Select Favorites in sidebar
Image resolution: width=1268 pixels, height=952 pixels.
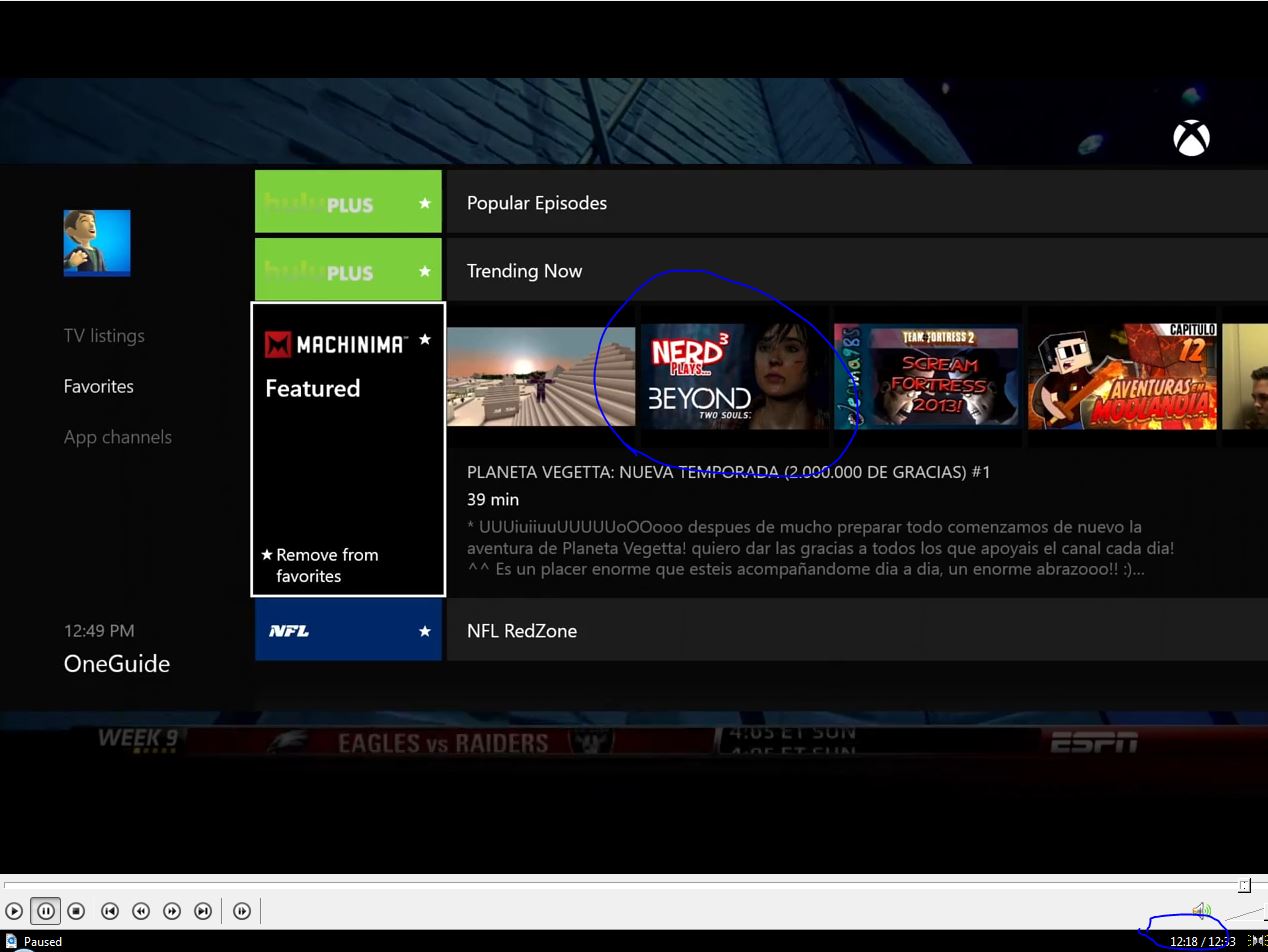98,386
